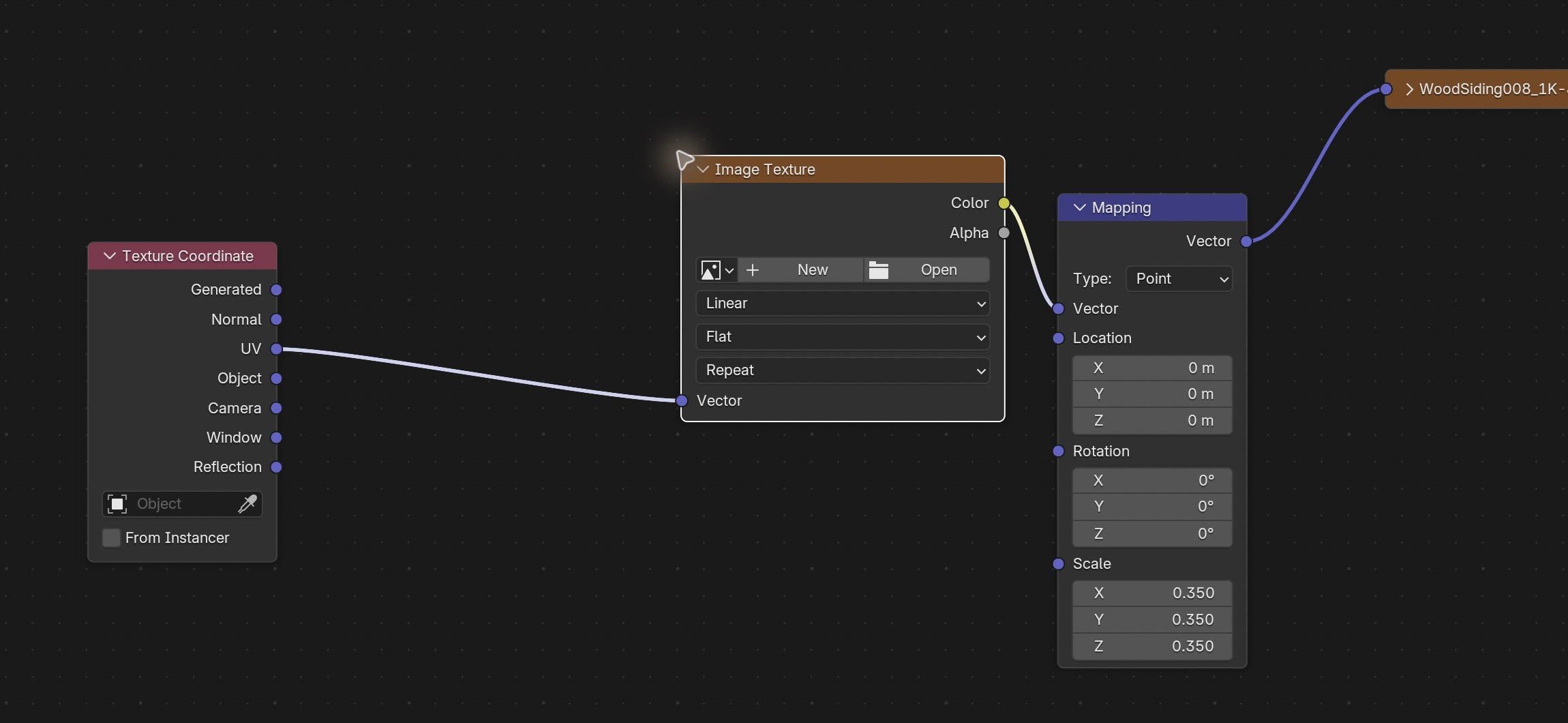Image resolution: width=1568 pixels, height=723 pixels.
Task: Click the Reflection output socket
Action: click(276, 467)
